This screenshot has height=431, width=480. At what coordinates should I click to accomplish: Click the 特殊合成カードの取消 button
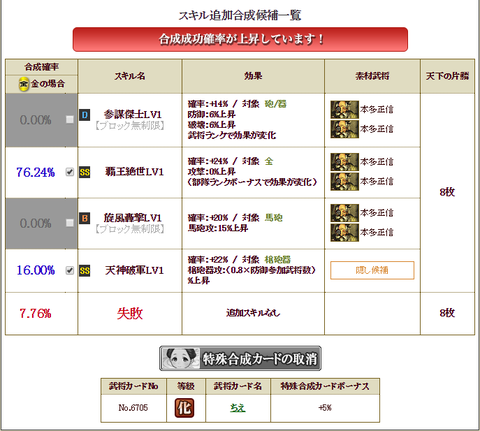point(240,358)
